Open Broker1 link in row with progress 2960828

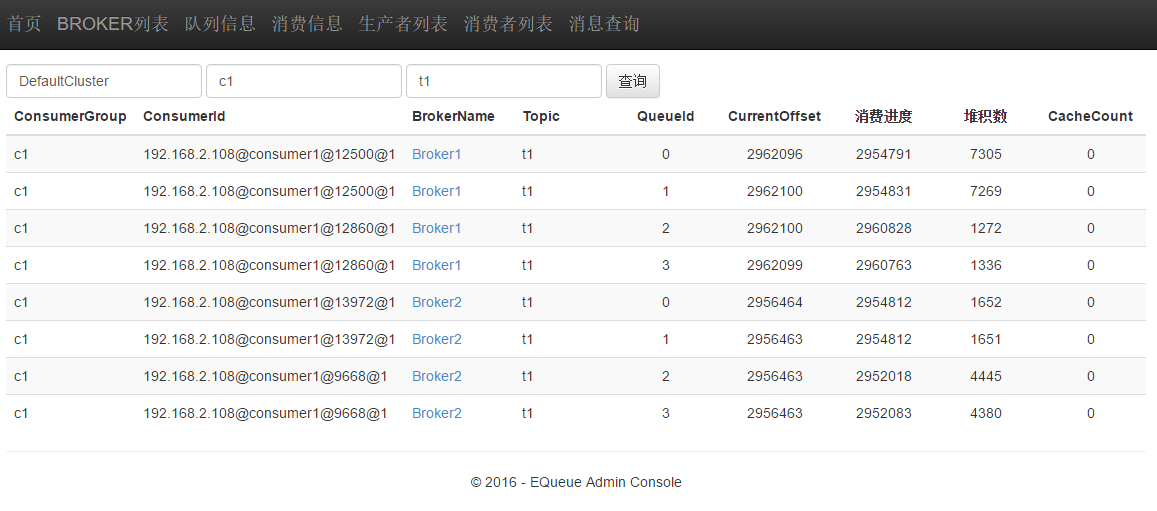[x=436, y=228]
